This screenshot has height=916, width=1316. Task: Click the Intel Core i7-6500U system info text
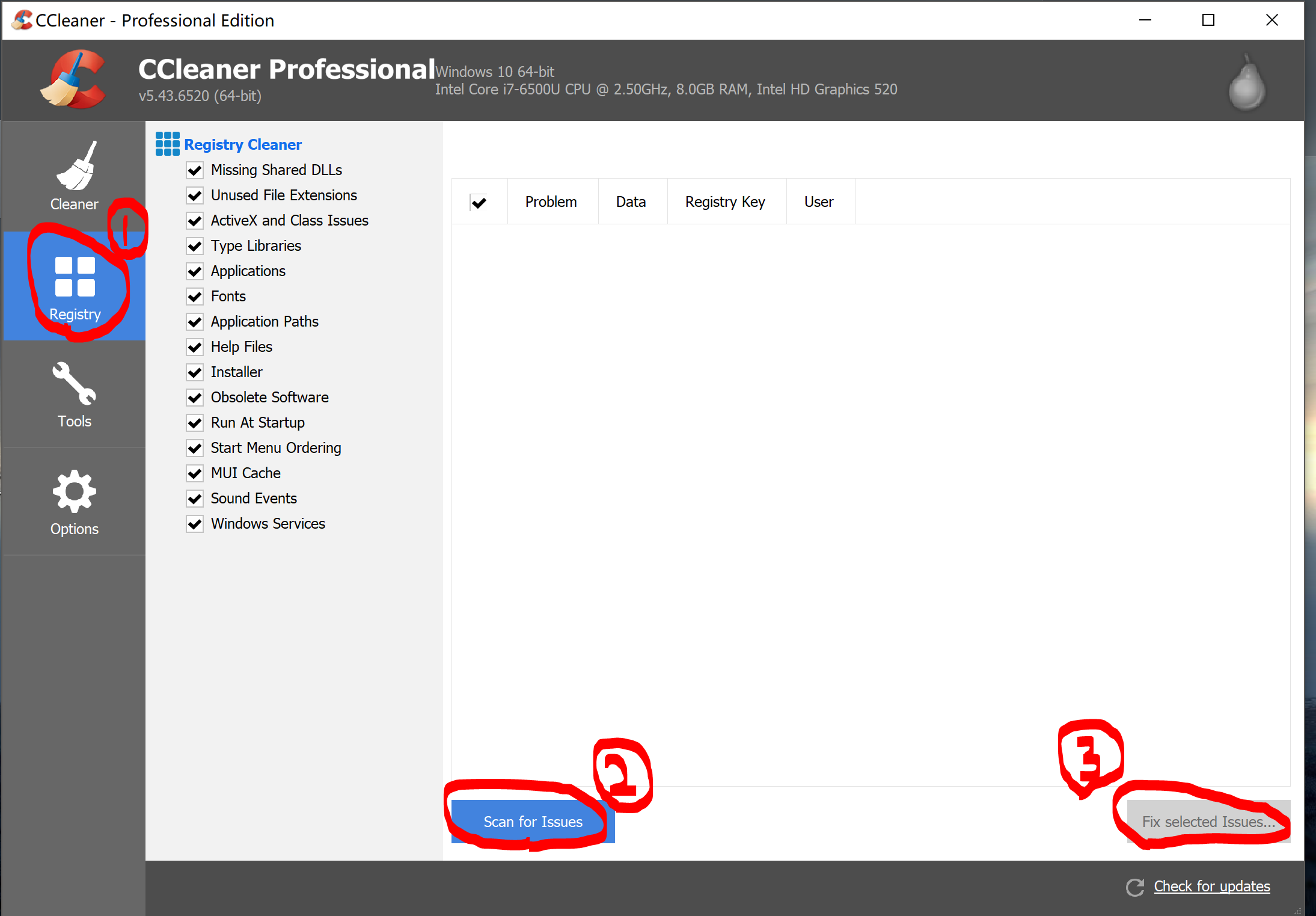click(666, 89)
